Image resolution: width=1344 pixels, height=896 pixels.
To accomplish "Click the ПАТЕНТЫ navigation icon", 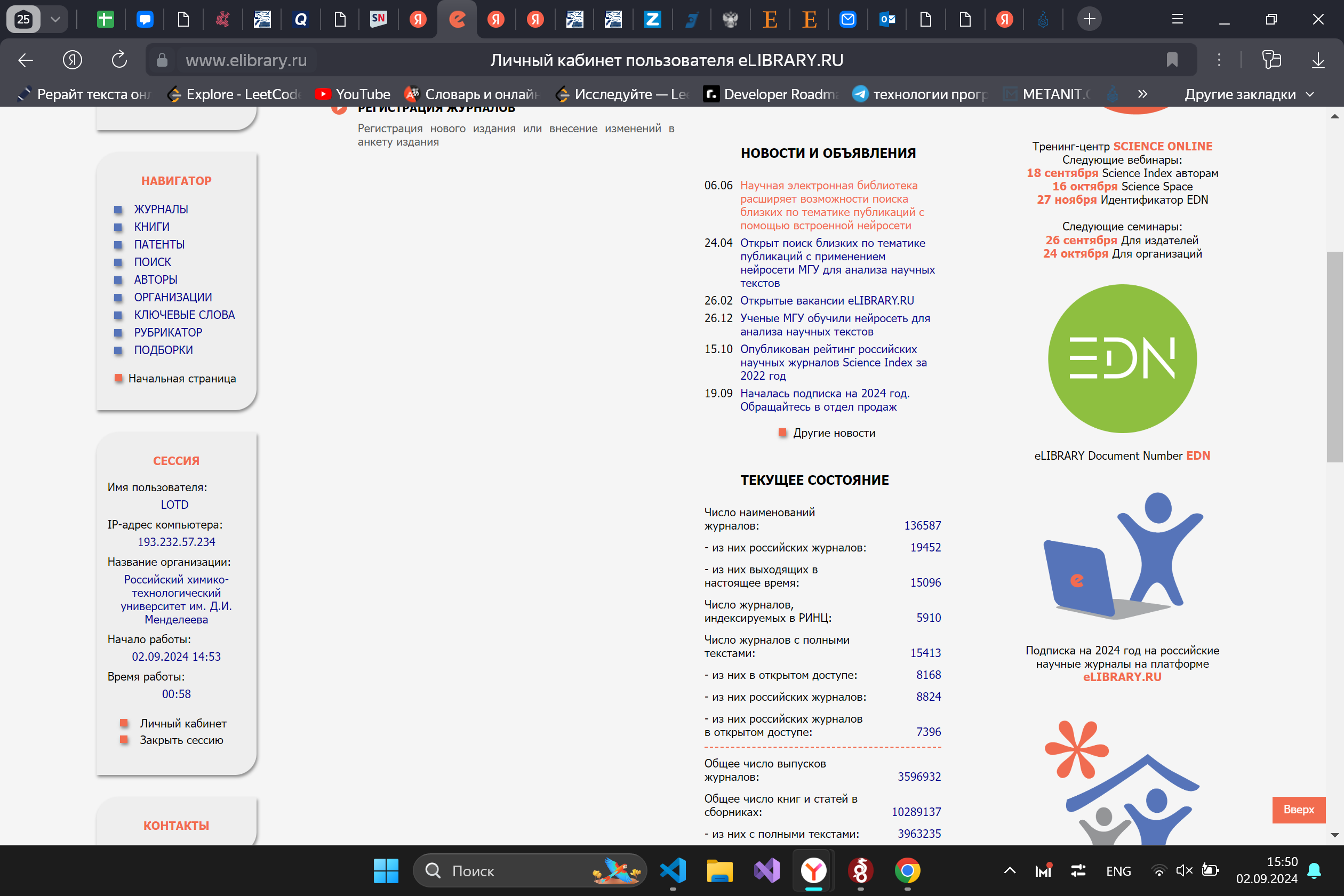I will tap(119, 244).
